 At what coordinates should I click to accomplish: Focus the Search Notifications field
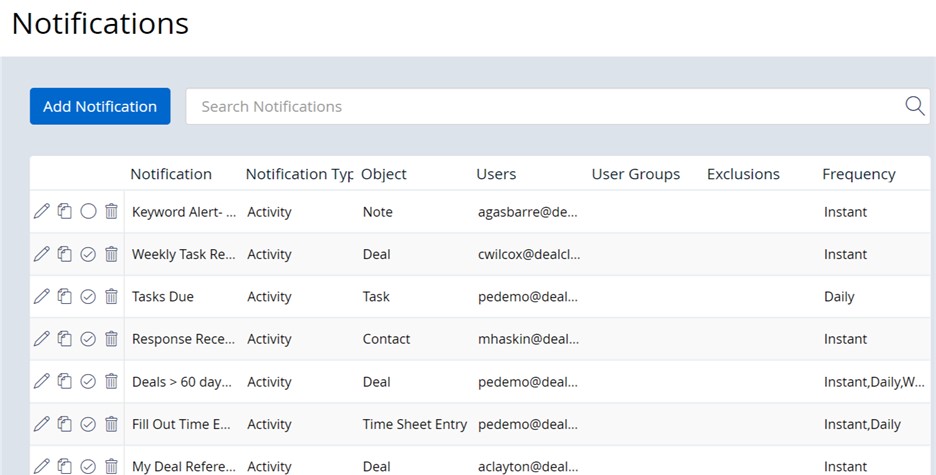[543, 106]
